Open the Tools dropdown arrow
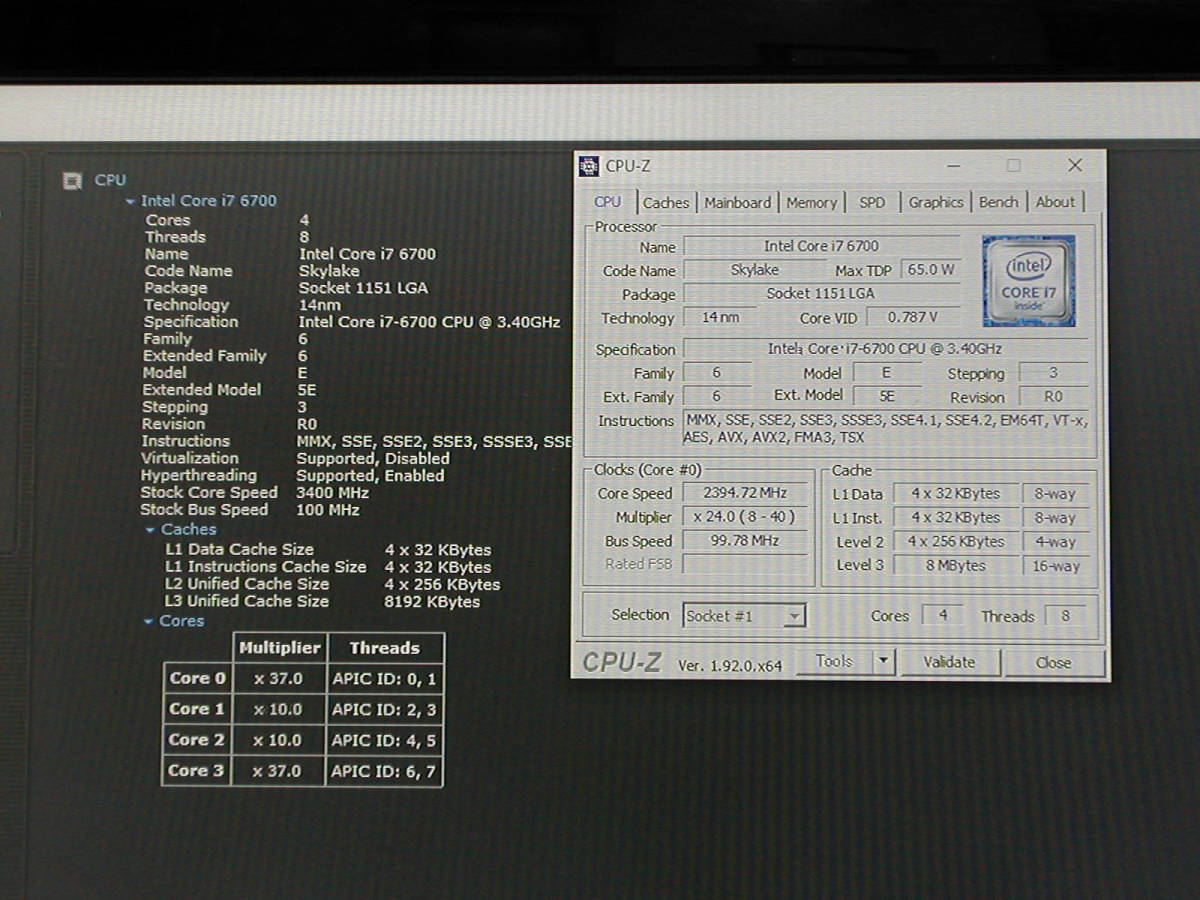Image resolution: width=1200 pixels, height=900 pixels. [x=883, y=661]
